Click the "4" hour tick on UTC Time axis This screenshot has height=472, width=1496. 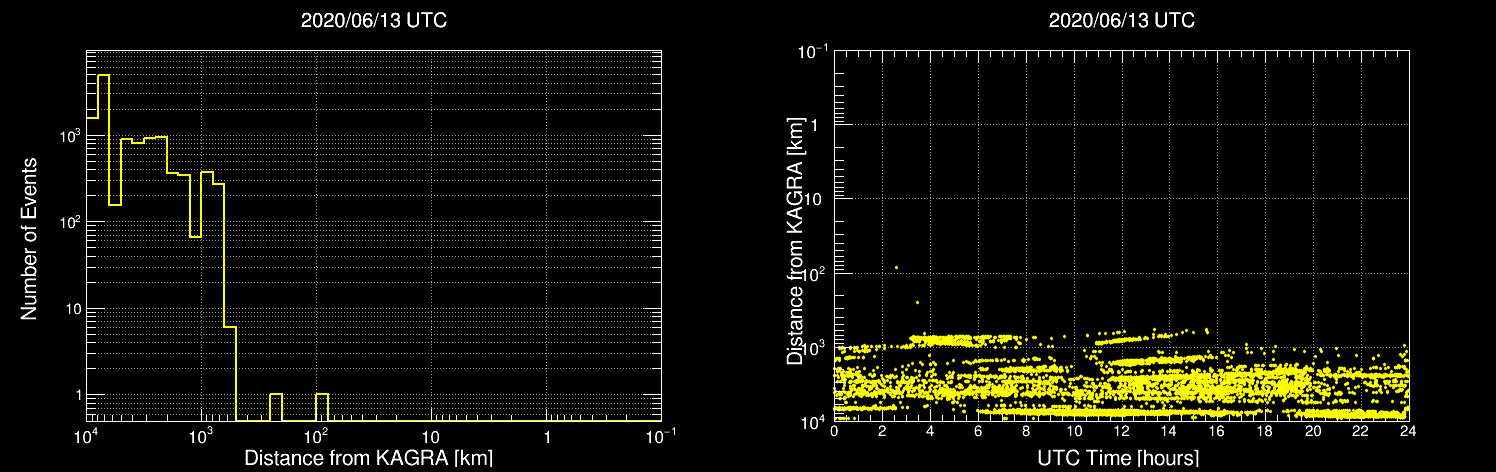(930, 430)
